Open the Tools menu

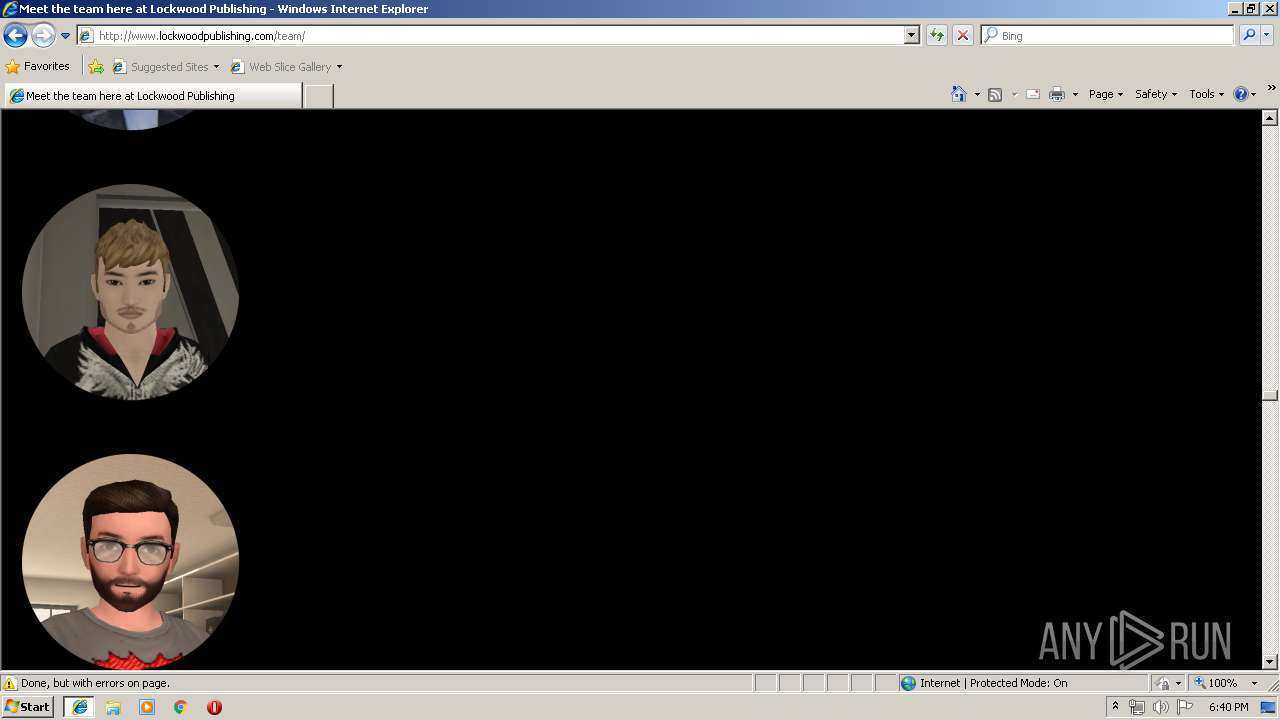(x=1206, y=94)
